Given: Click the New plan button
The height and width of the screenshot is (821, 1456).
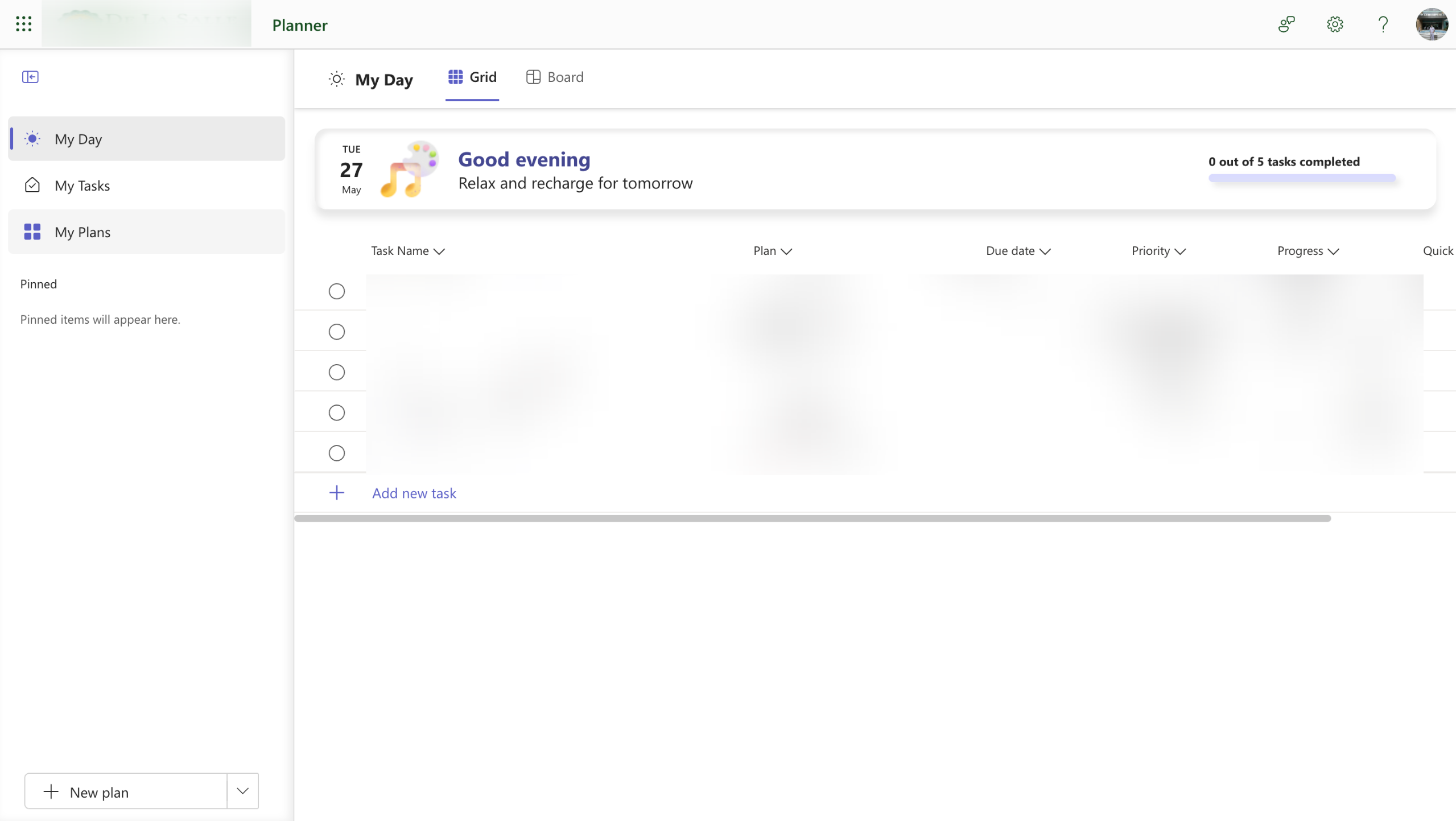Looking at the screenshot, I should pyautogui.click(x=126, y=791).
